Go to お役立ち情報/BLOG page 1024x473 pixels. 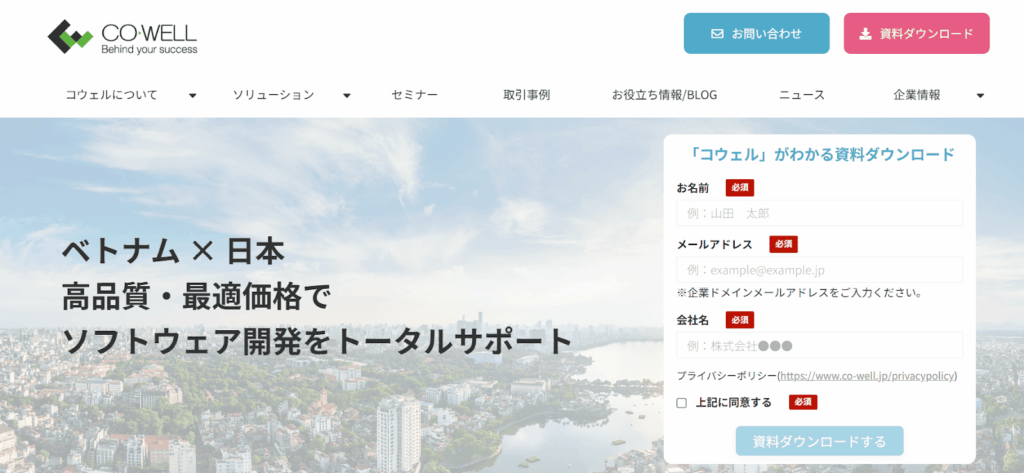click(664, 95)
